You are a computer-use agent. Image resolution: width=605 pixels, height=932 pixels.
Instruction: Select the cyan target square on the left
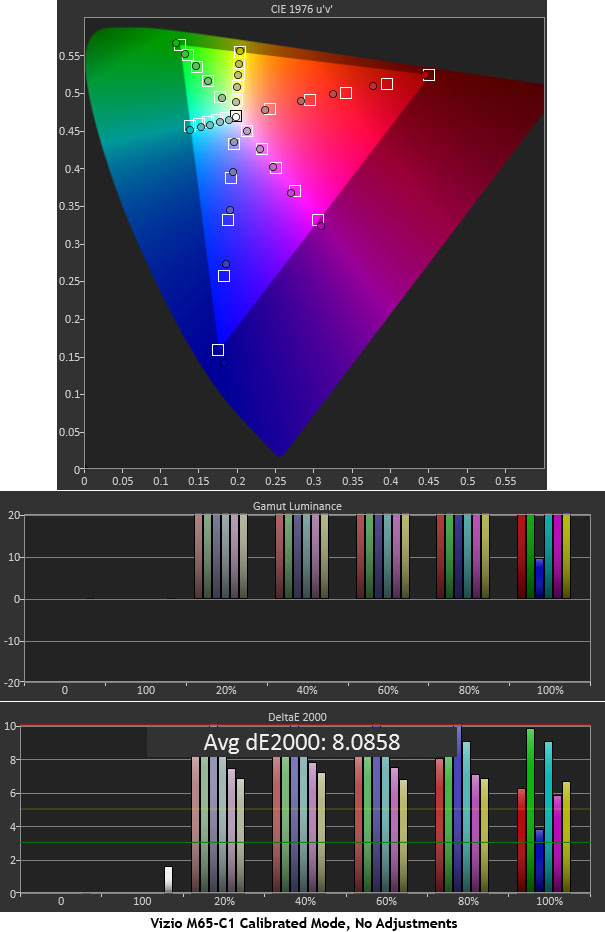coord(190,126)
